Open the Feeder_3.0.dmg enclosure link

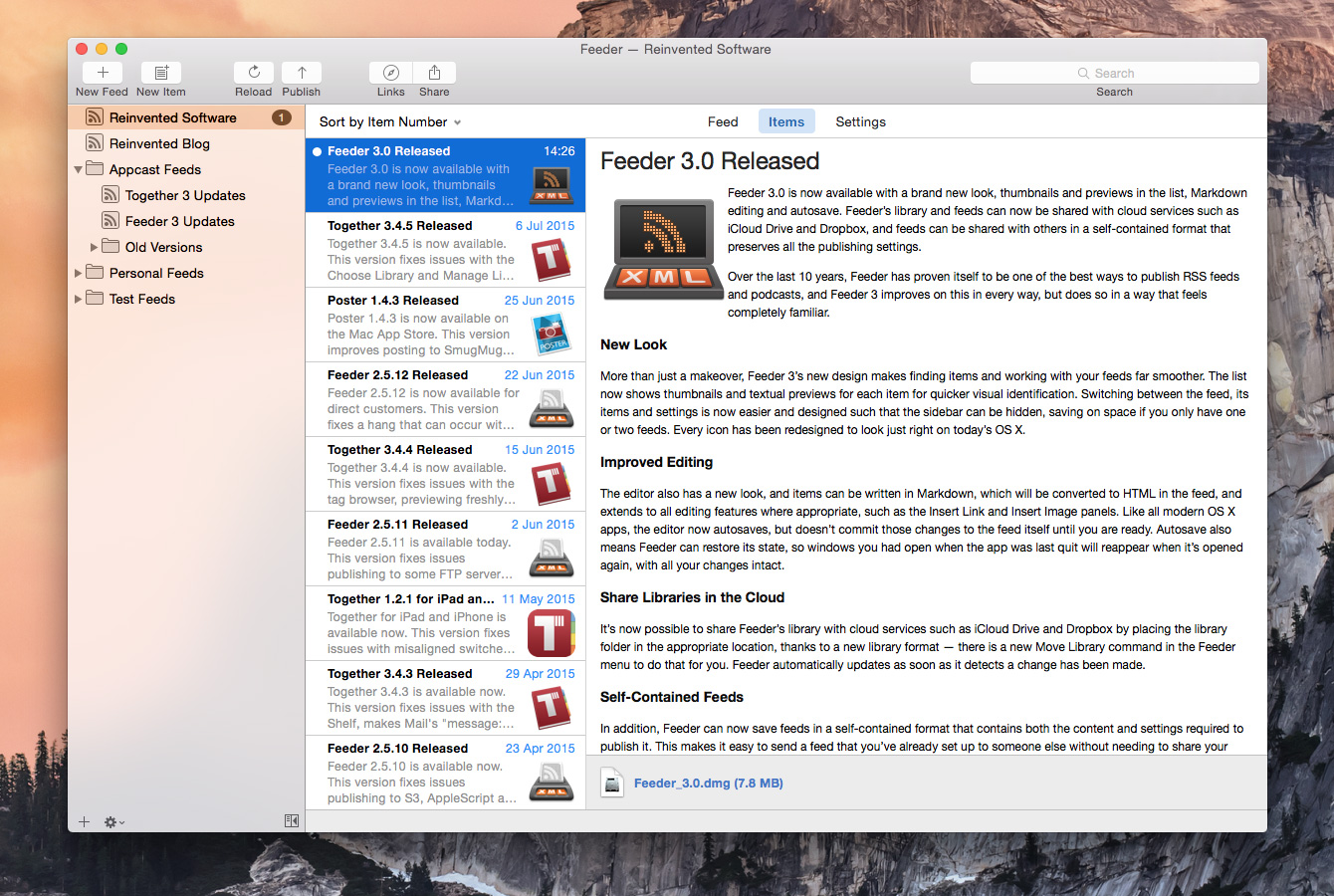708,783
